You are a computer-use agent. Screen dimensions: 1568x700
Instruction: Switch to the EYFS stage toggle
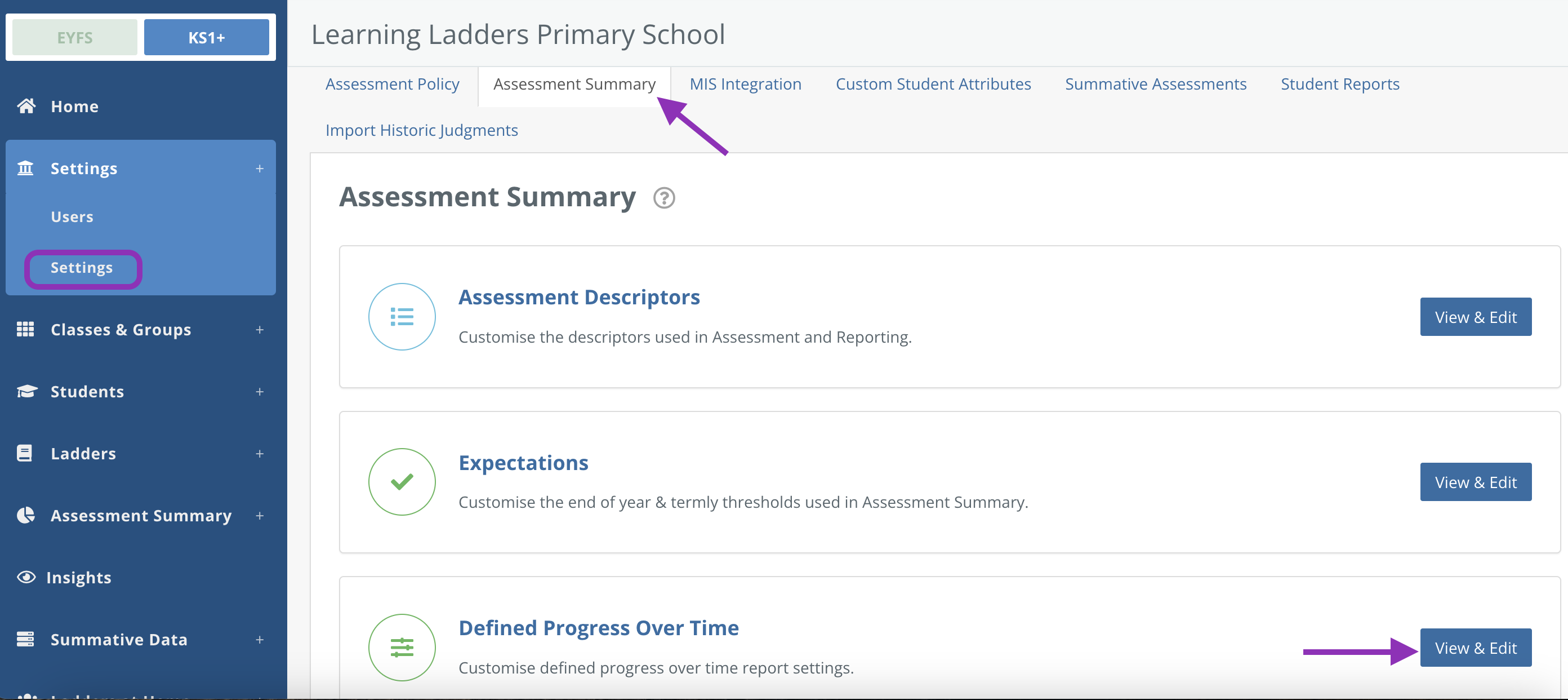tap(75, 37)
